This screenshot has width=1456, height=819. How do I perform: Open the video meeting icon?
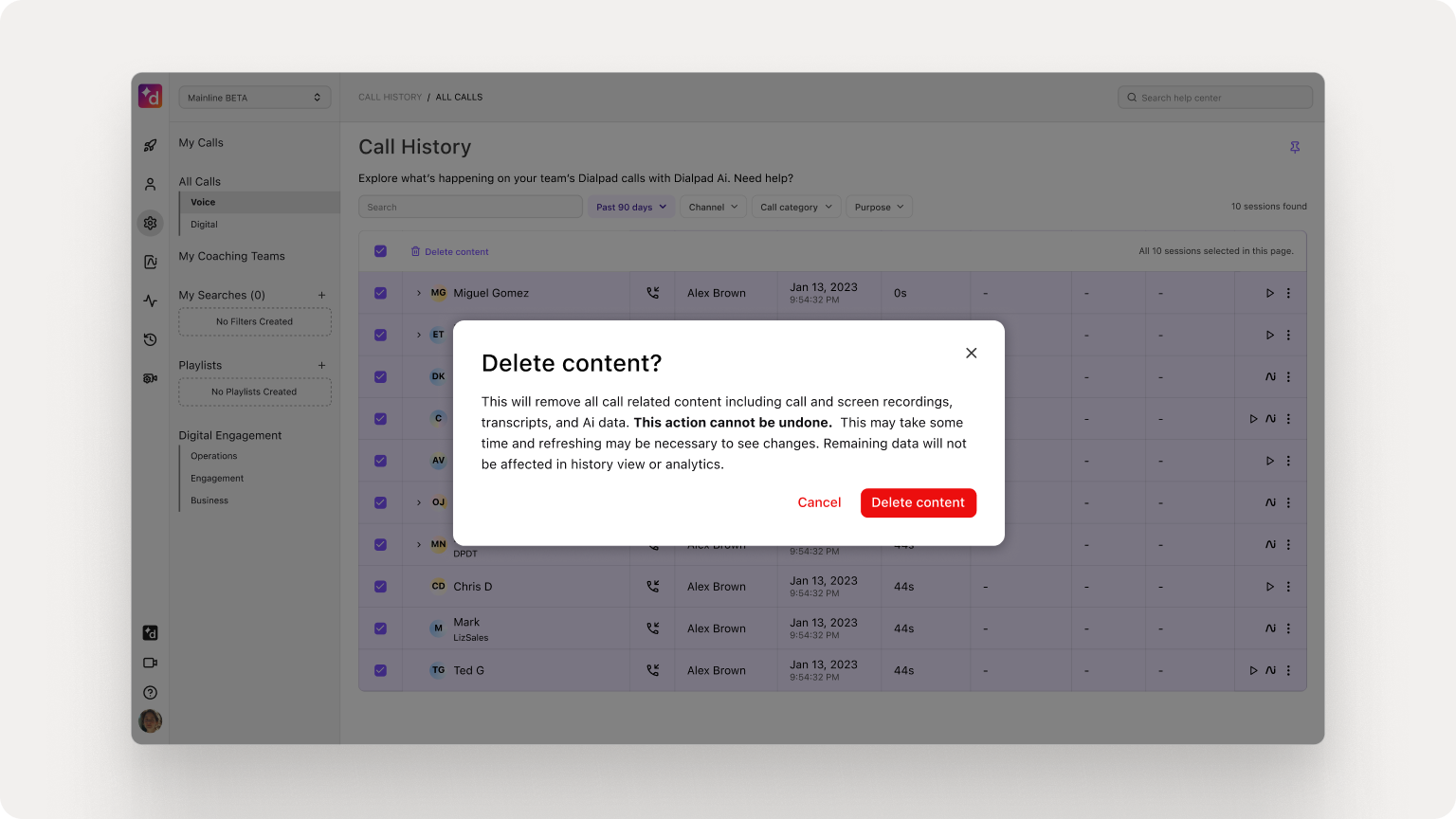click(x=150, y=663)
